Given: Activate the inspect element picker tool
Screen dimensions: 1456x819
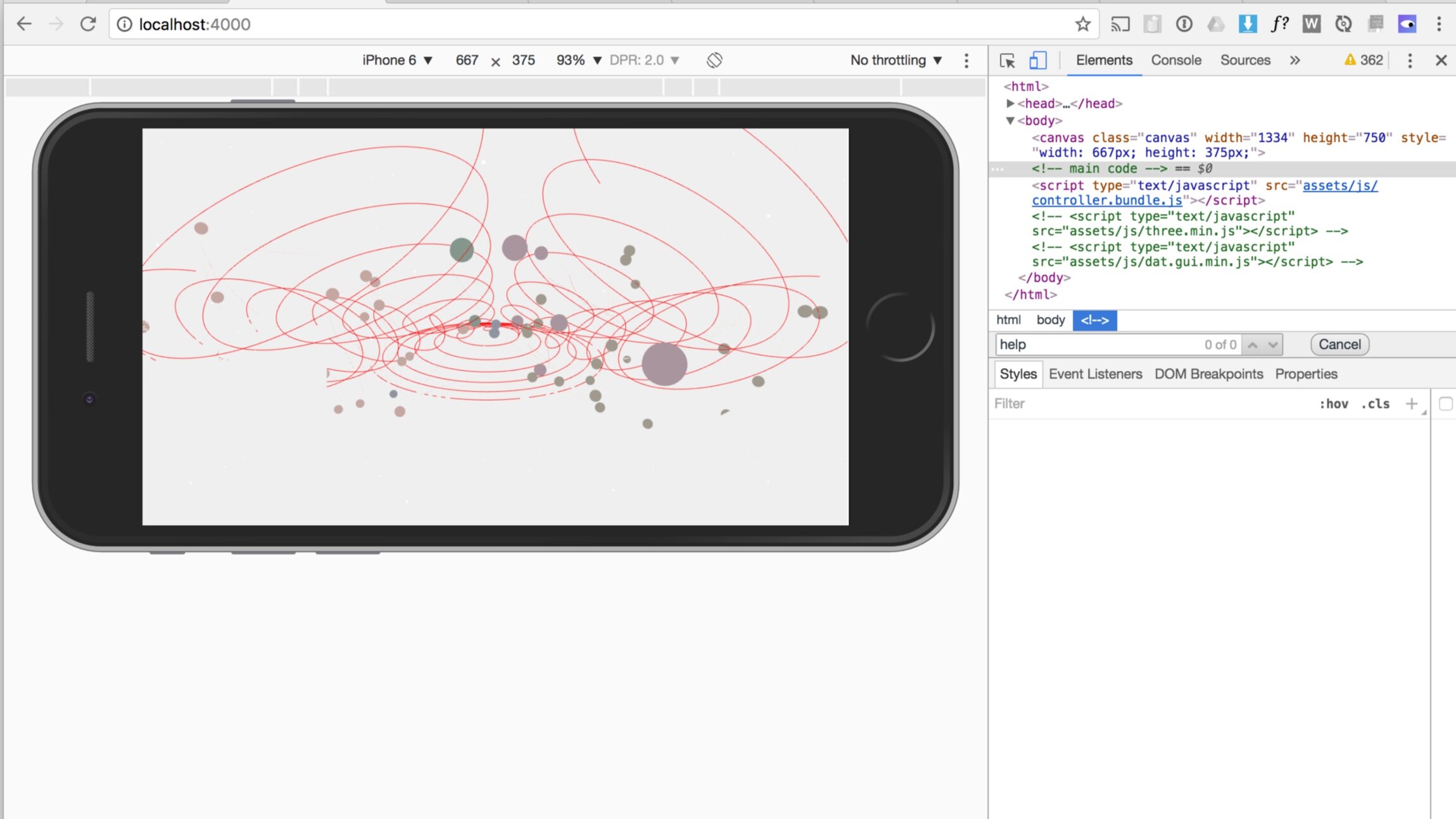Looking at the screenshot, I should [1007, 60].
